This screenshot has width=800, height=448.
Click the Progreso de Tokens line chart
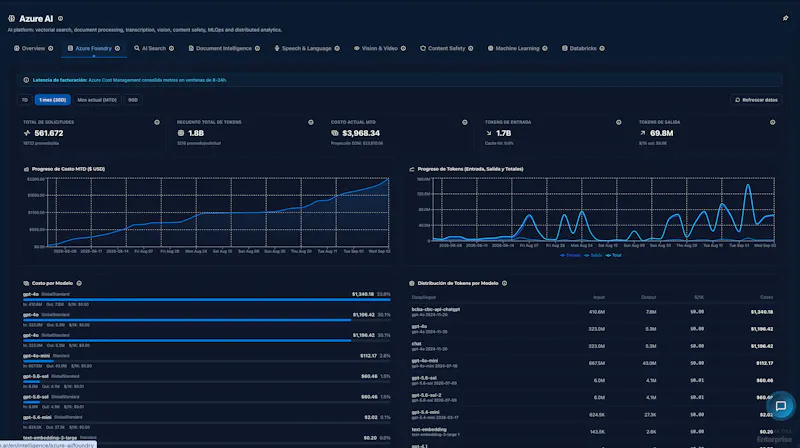point(603,210)
